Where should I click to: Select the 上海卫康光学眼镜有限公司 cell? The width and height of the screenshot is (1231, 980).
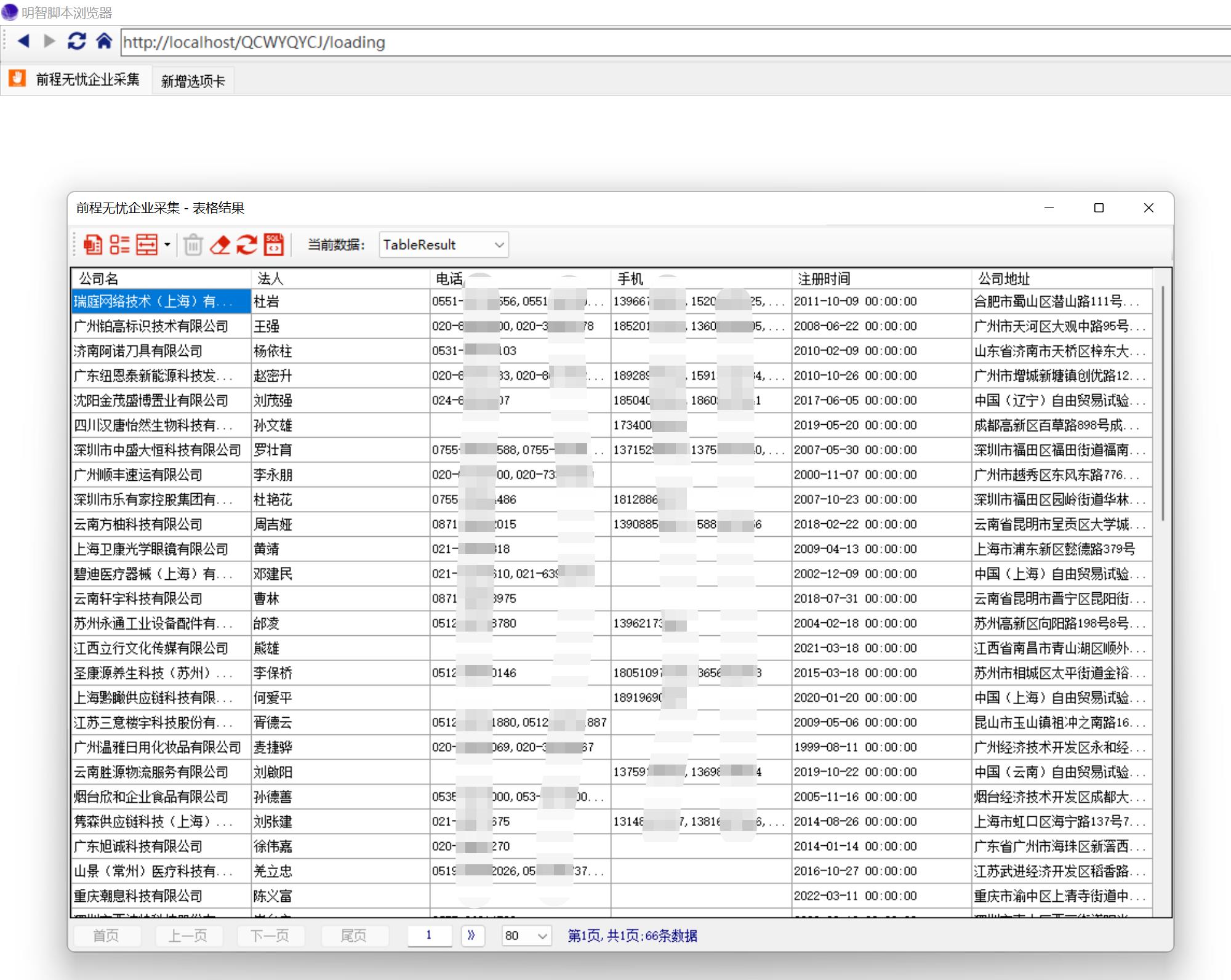[161, 549]
